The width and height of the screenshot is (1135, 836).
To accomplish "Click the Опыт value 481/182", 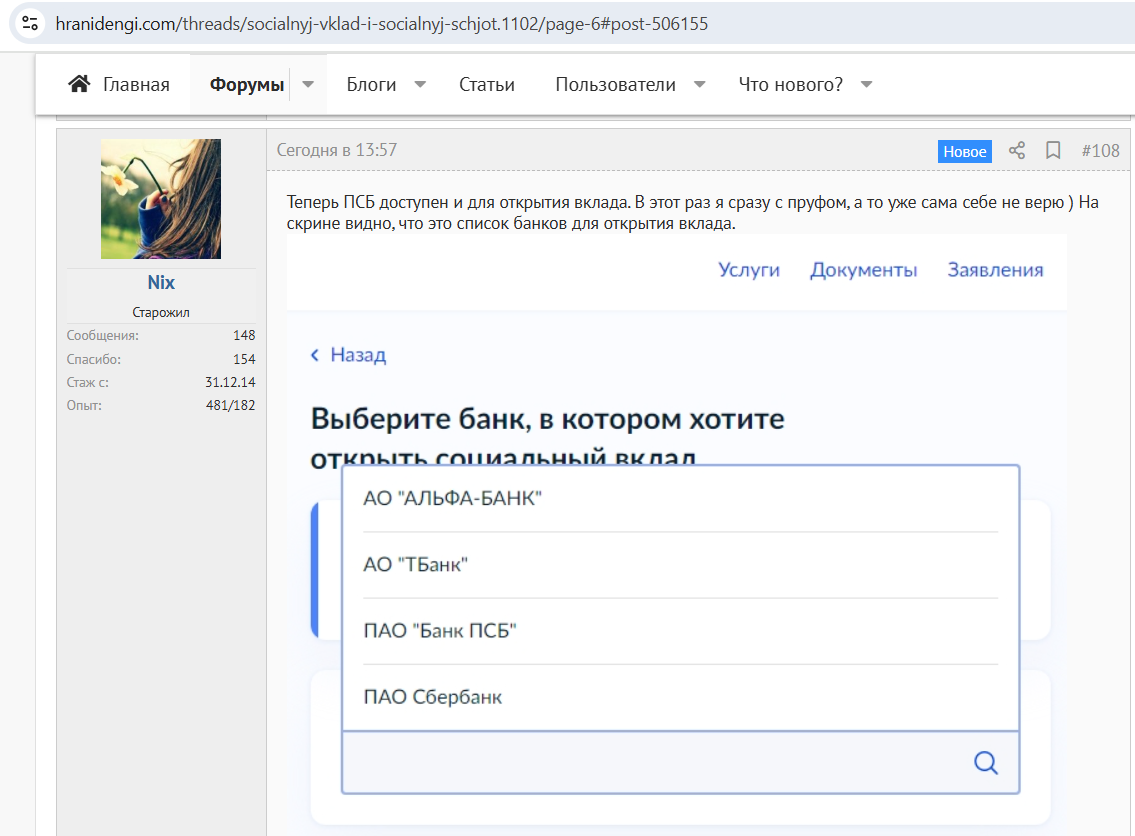I will pyautogui.click(x=230, y=405).
